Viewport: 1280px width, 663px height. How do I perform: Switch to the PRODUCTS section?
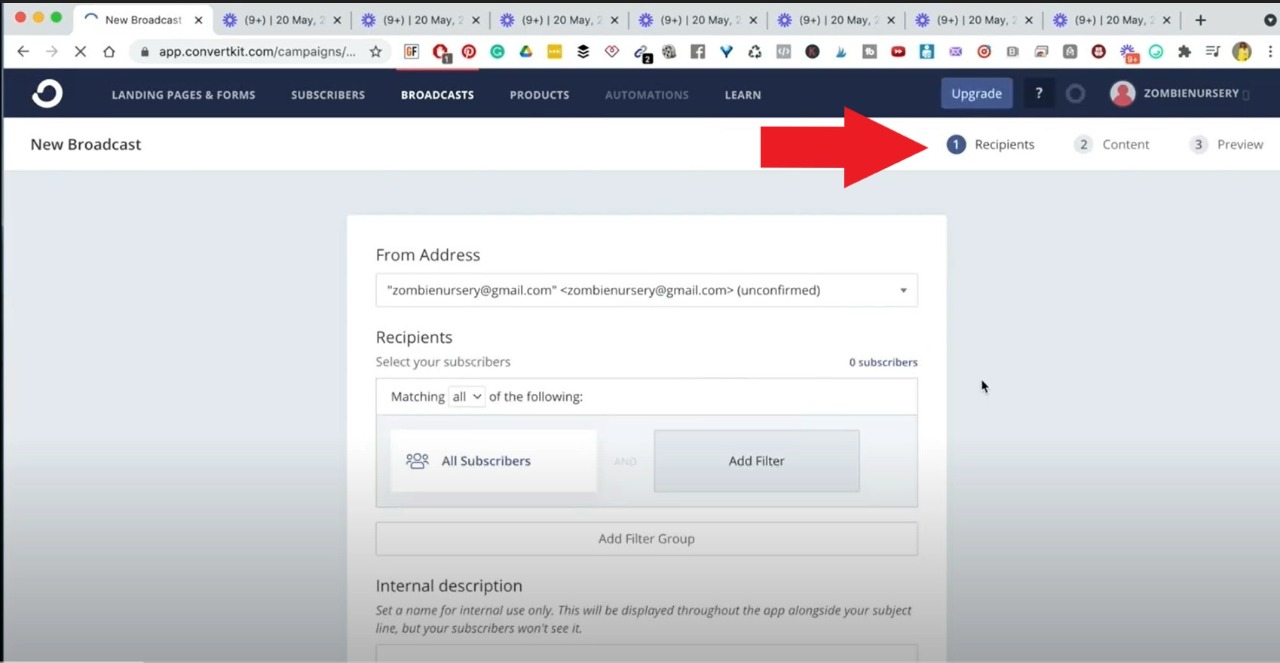(x=539, y=94)
